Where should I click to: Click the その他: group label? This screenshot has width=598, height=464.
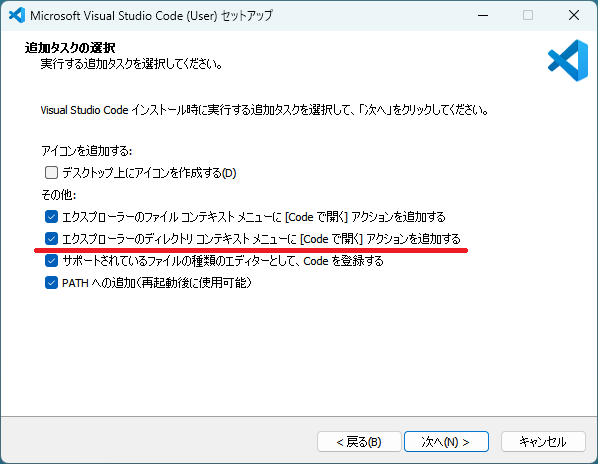click(59, 195)
